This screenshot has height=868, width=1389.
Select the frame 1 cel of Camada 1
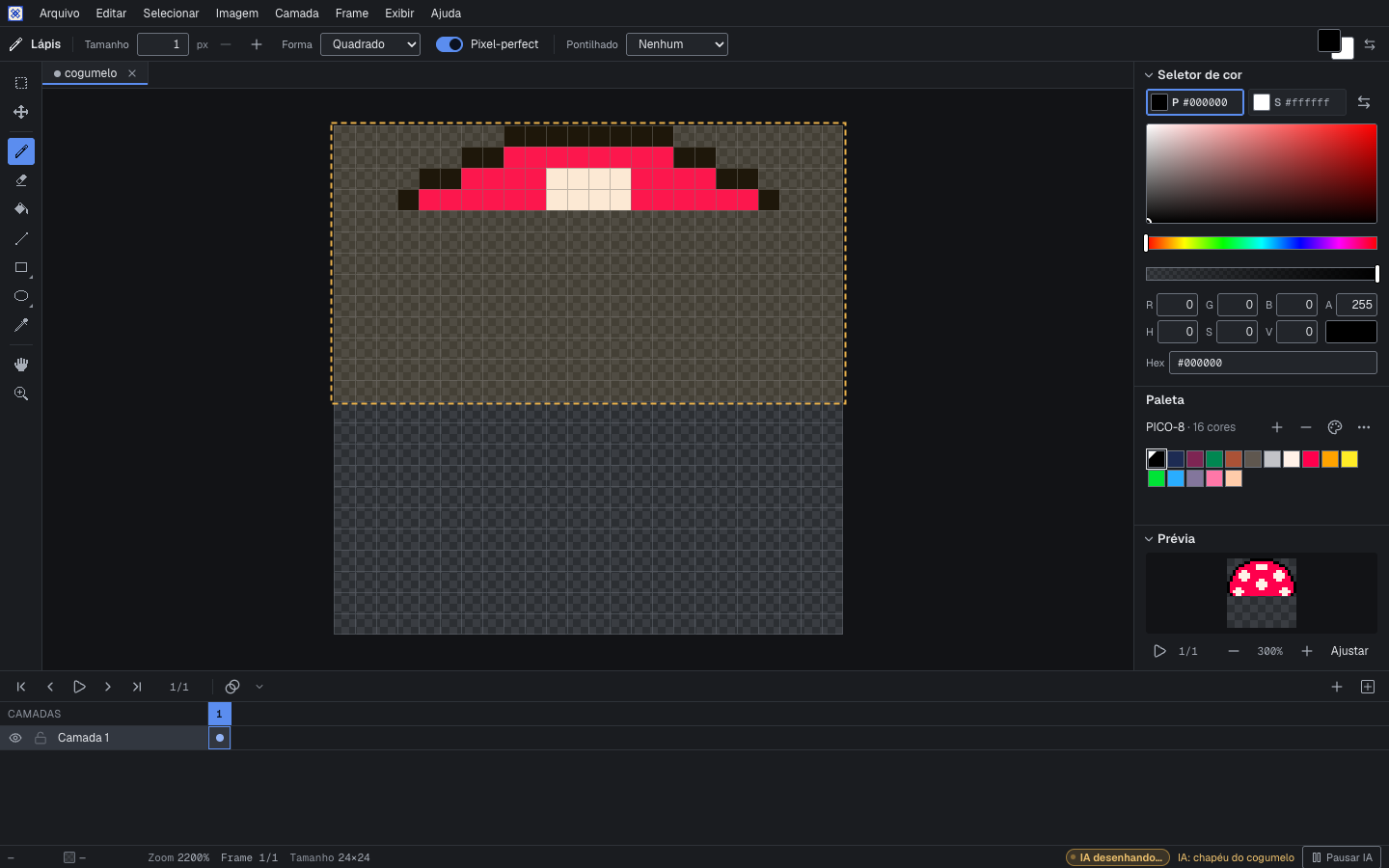tap(220, 738)
